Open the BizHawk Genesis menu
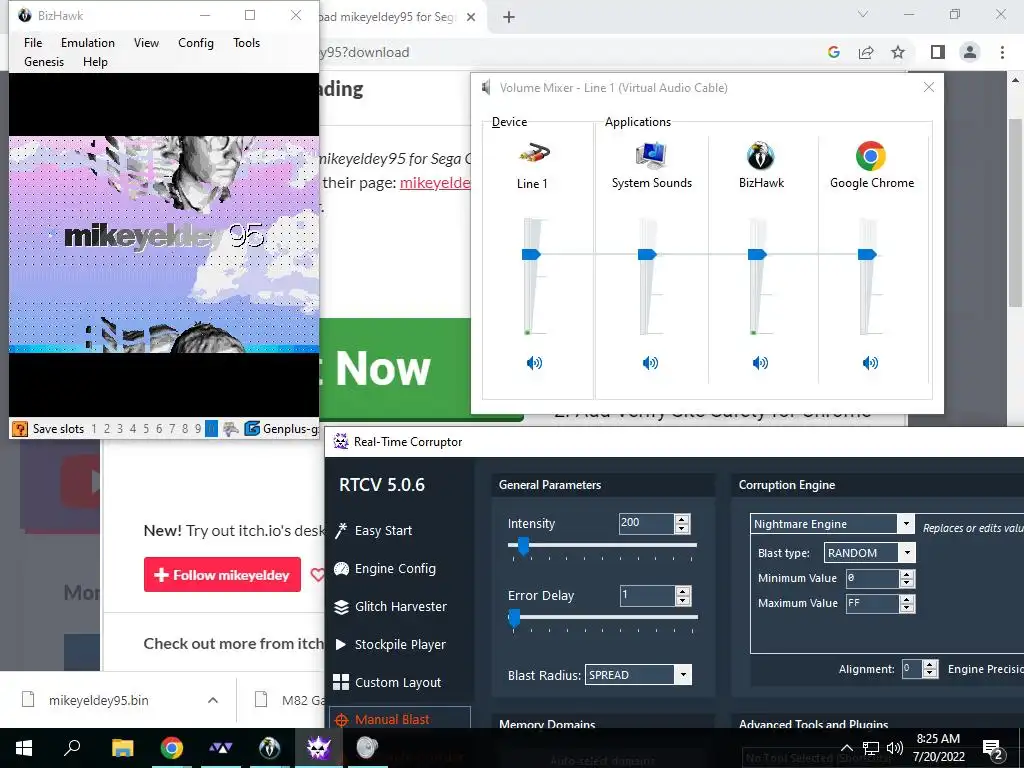1024x768 pixels. click(44, 61)
